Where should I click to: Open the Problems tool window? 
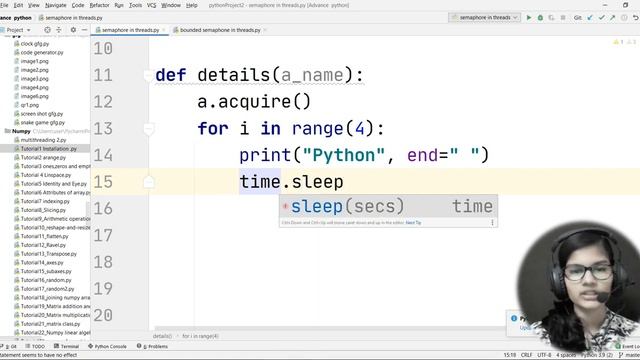point(153,346)
